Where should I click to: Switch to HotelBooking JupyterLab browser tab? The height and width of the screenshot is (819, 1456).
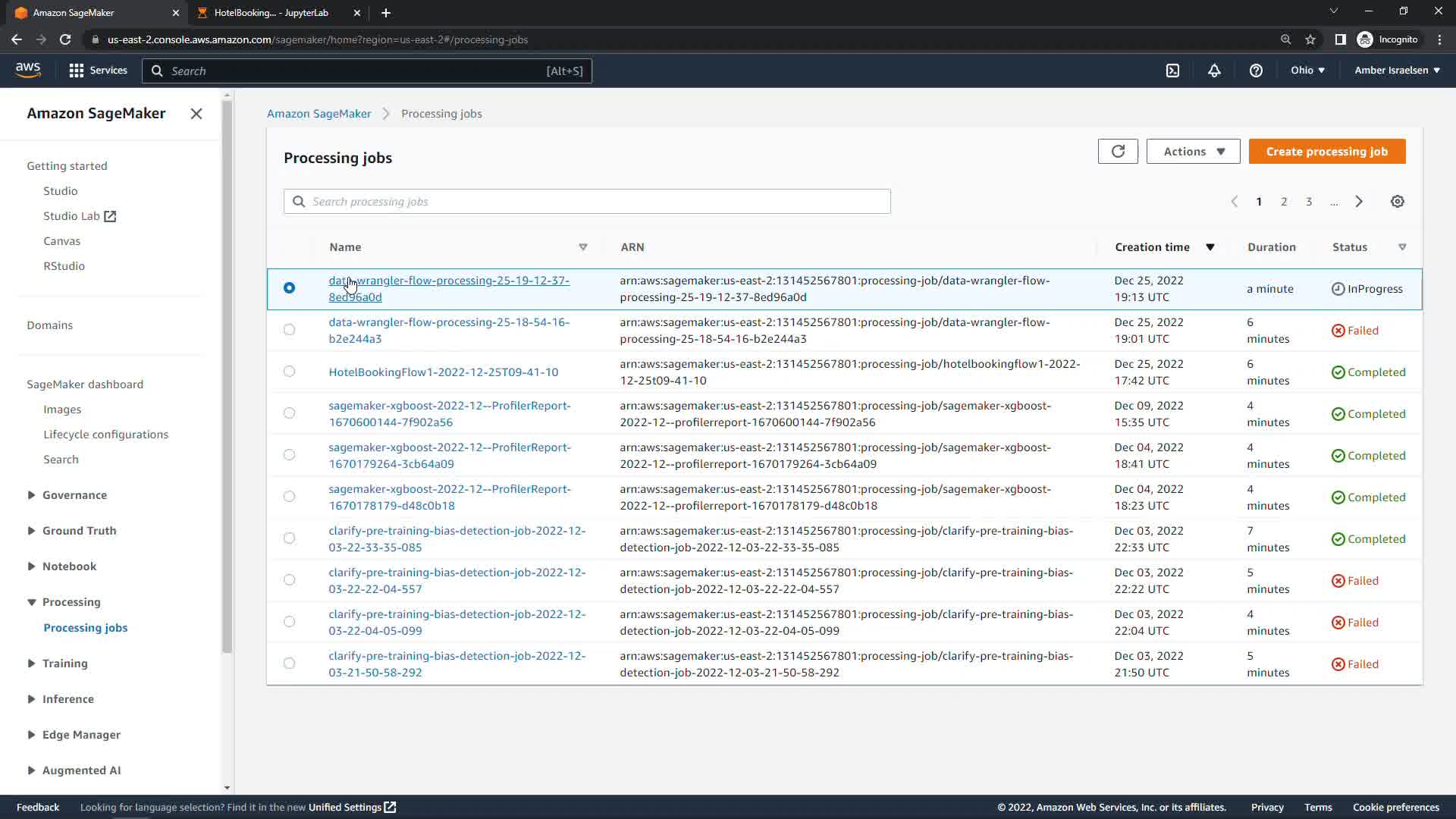click(271, 13)
